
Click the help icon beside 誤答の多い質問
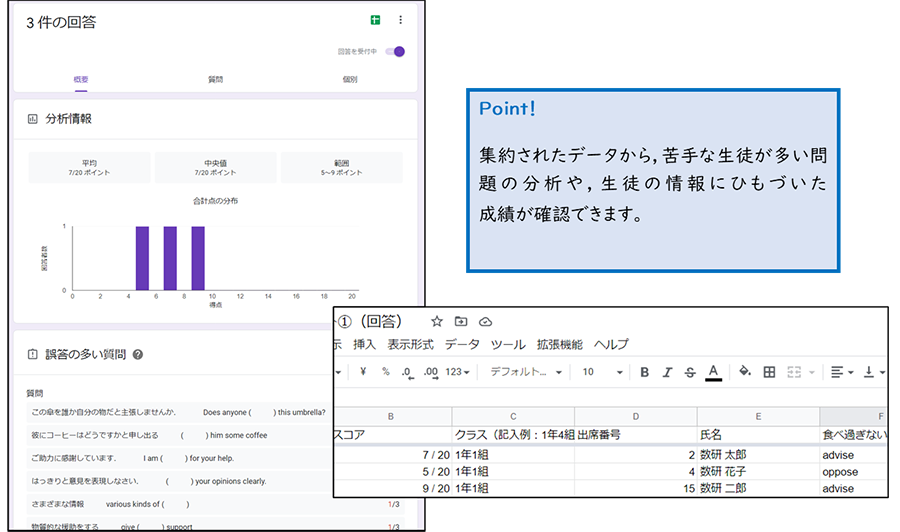click(x=138, y=354)
